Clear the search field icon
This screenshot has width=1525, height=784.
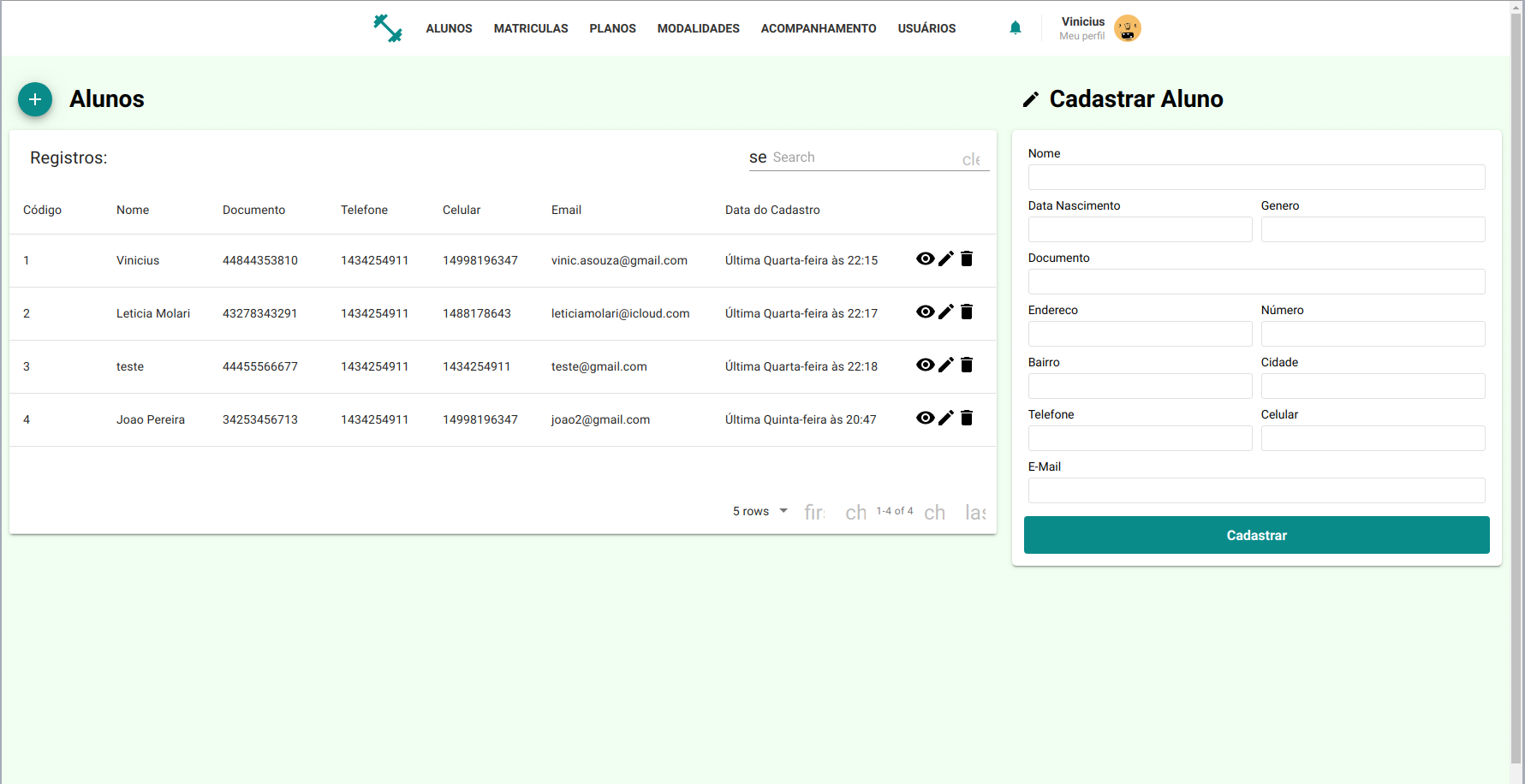pyautogui.click(x=971, y=159)
